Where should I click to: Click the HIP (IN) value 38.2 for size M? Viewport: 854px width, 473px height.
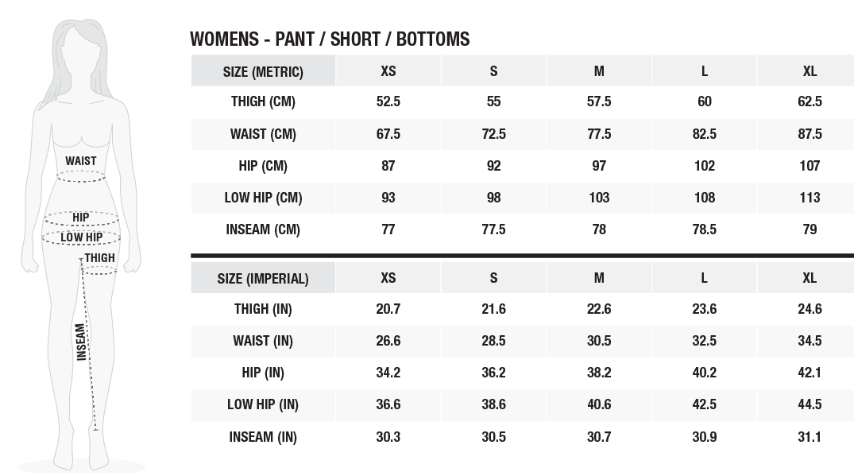tap(599, 373)
